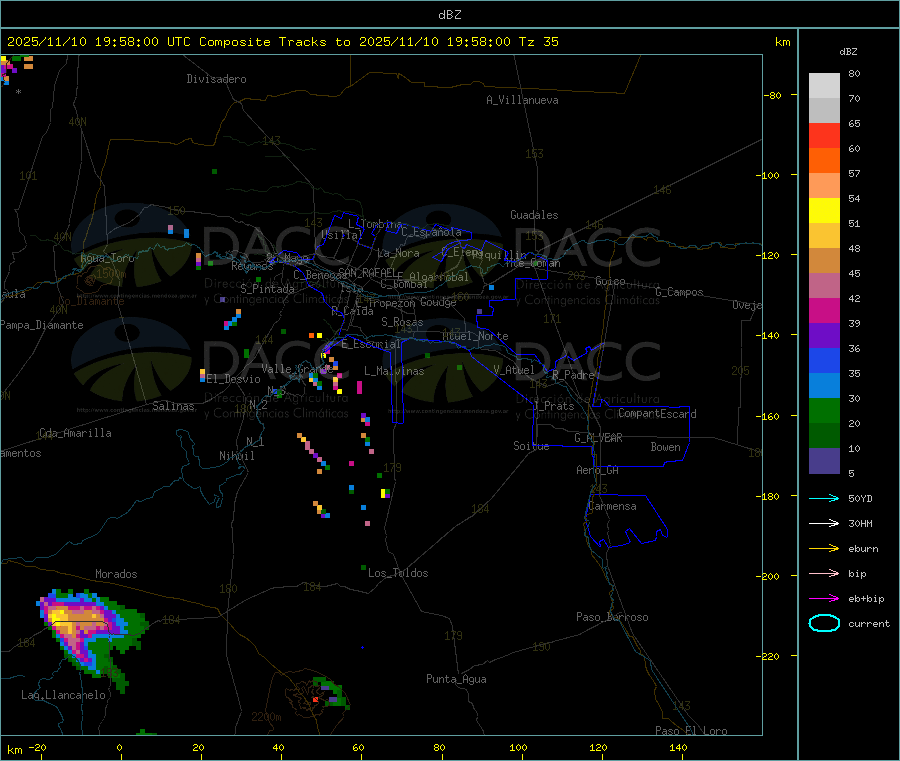The height and width of the screenshot is (761, 900).
Task: Click the Soitue map label
Action: tap(531, 446)
